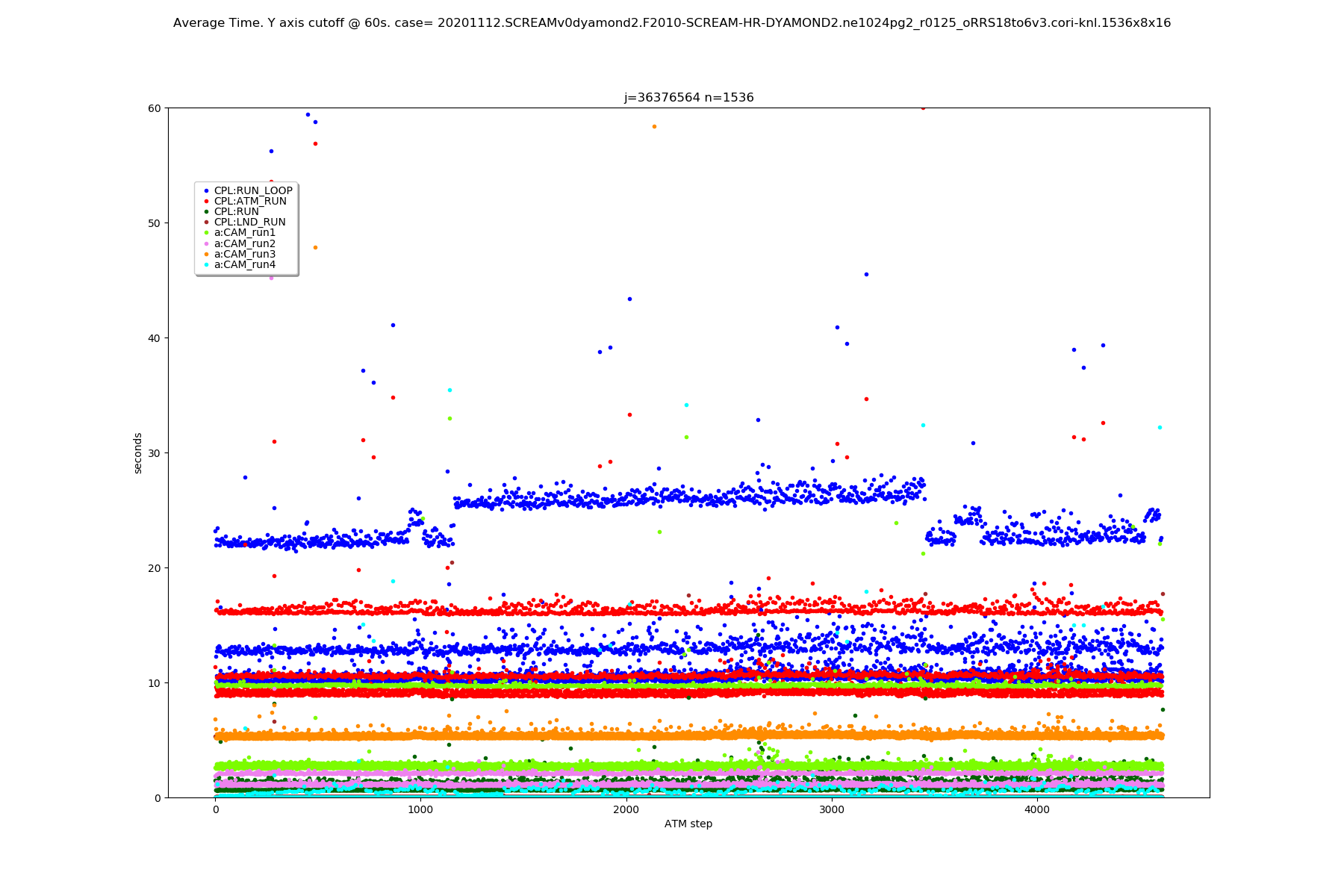The height and width of the screenshot is (896, 1344).
Task: Click the 60 tick on y-axis
Action: 155,108
